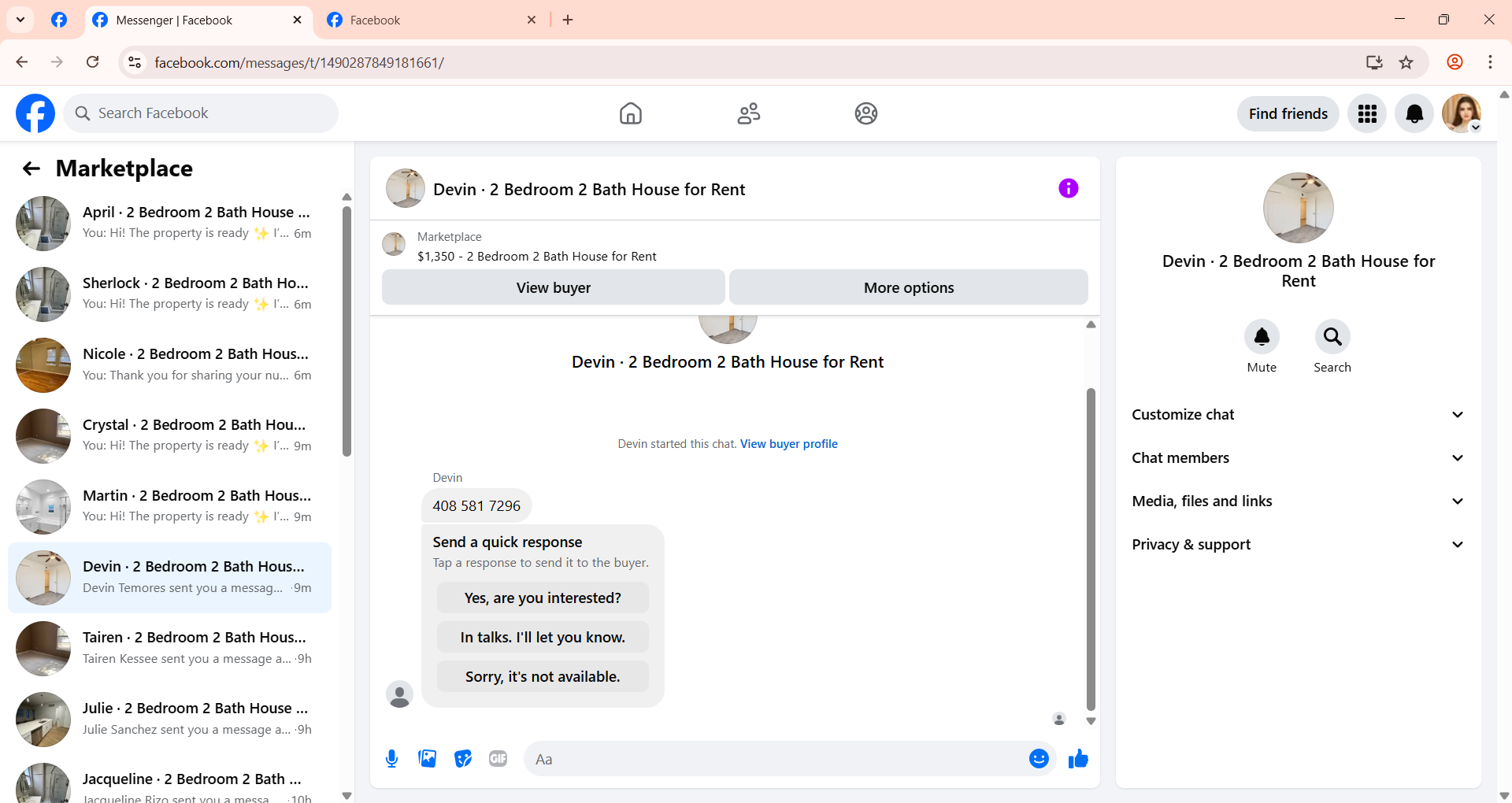The width and height of the screenshot is (1512, 803).
Task: Navigate back in browser history
Action: tap(22, 62)
